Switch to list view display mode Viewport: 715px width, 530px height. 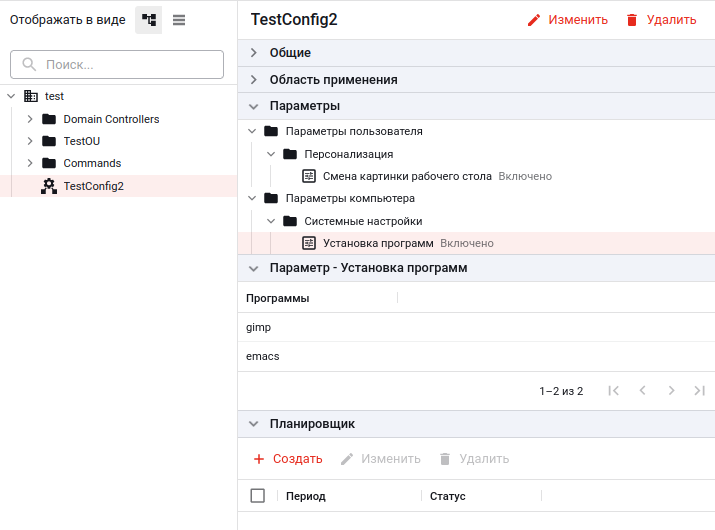click(x=179, y=20)
